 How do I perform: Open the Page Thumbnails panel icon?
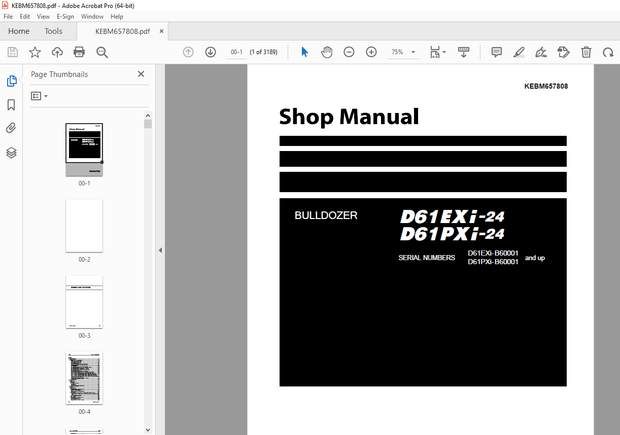tap(11, 81)
